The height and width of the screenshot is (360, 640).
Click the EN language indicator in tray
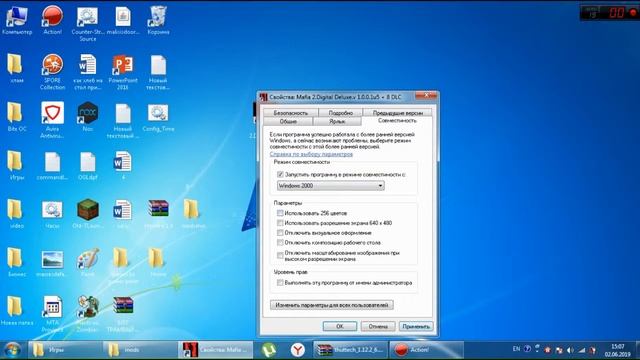[516, 349]
